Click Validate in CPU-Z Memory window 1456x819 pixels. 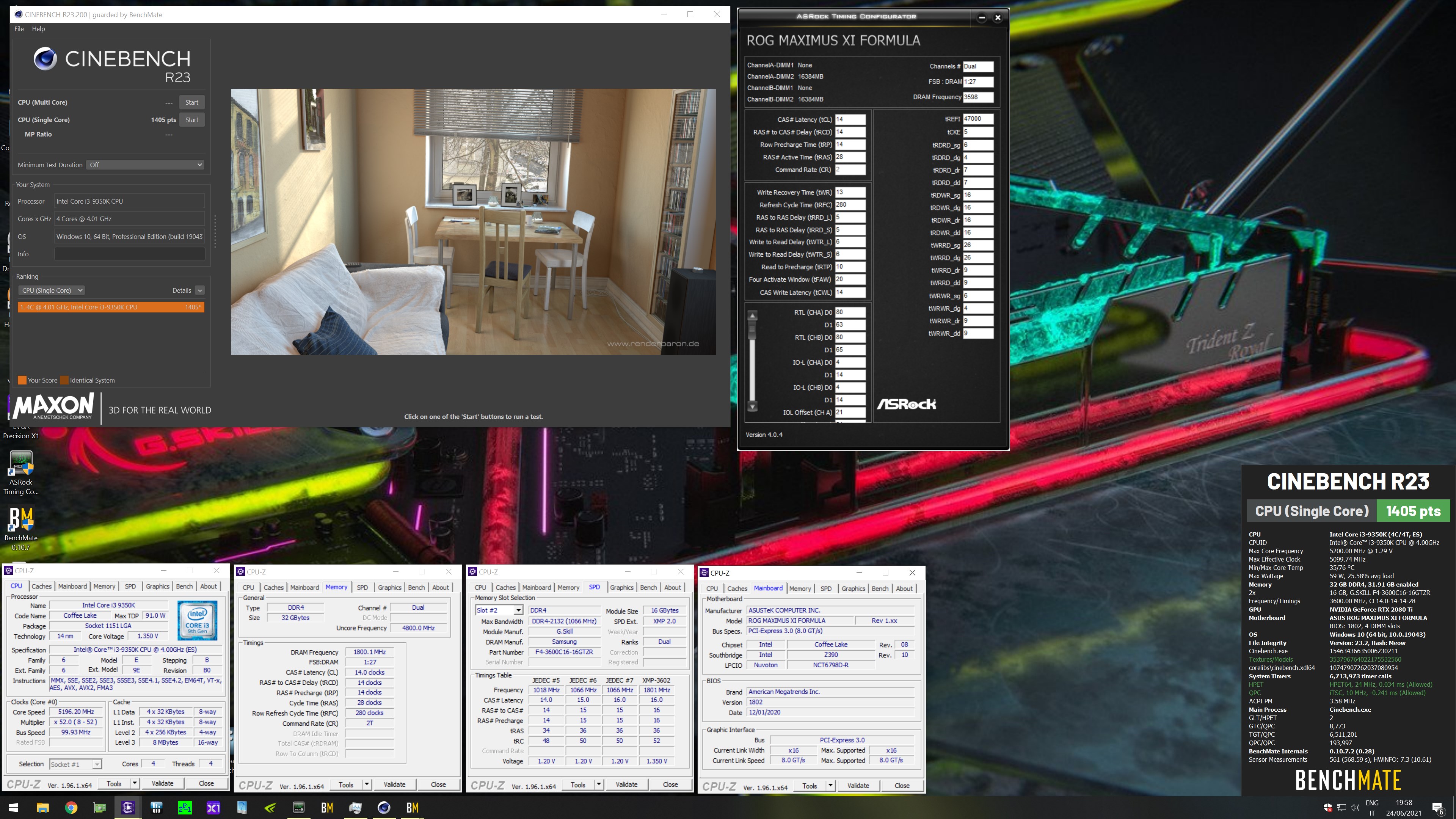click(x=394, y=784)
